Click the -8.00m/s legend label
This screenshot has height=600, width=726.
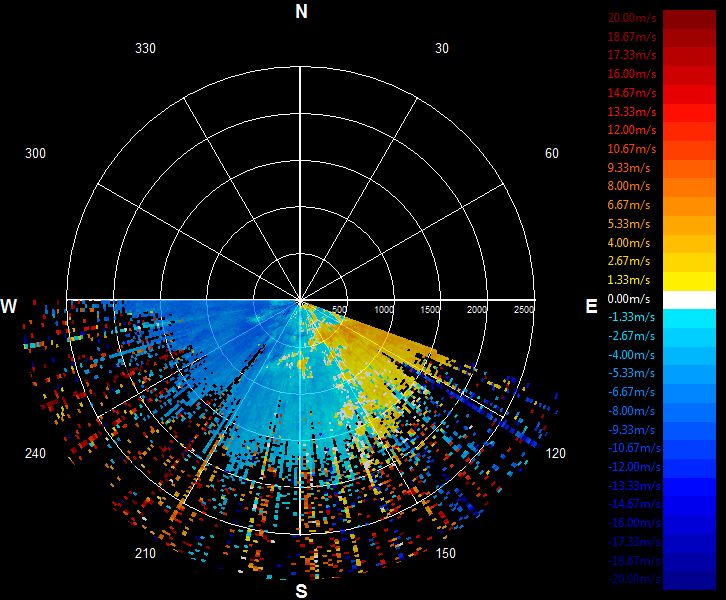pyautogui.click(x=631, y=411)
